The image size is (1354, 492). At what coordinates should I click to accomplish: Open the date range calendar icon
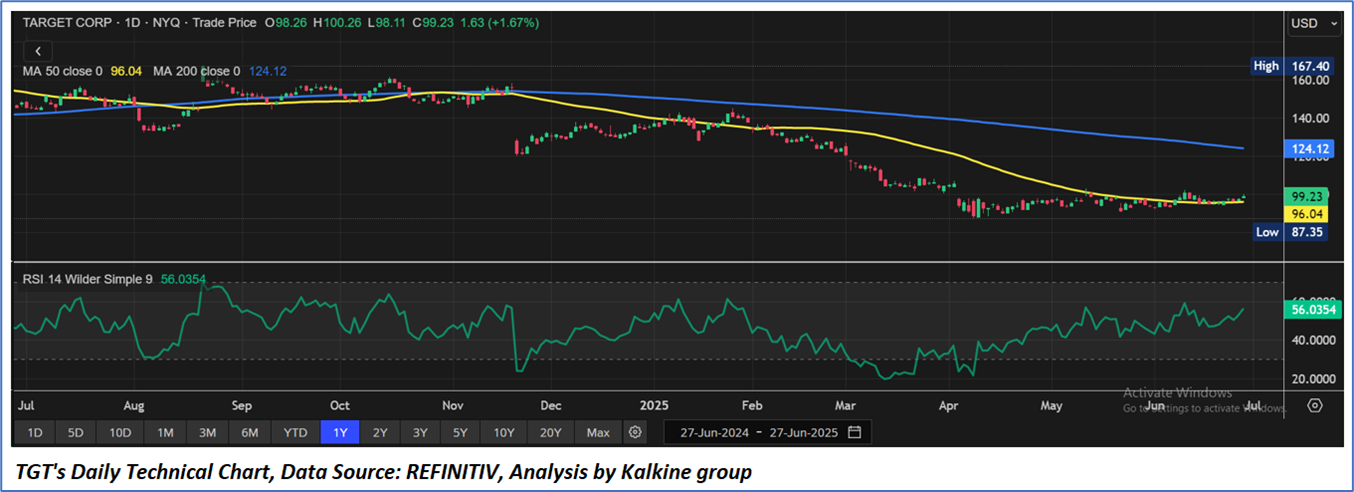[x=854, y=433]
